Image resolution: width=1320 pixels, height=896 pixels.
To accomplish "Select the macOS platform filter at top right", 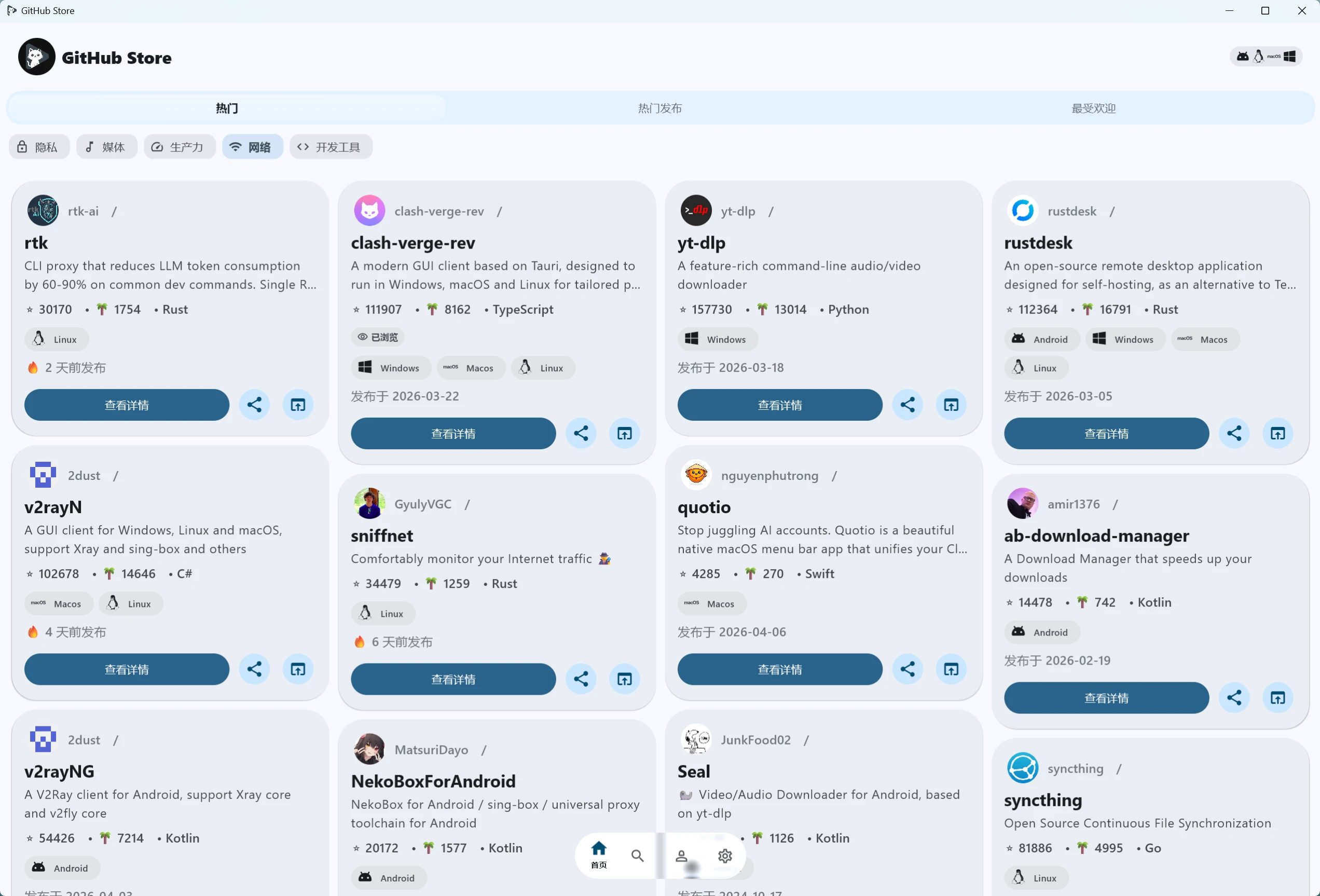I will click(x=1274, y=57).
